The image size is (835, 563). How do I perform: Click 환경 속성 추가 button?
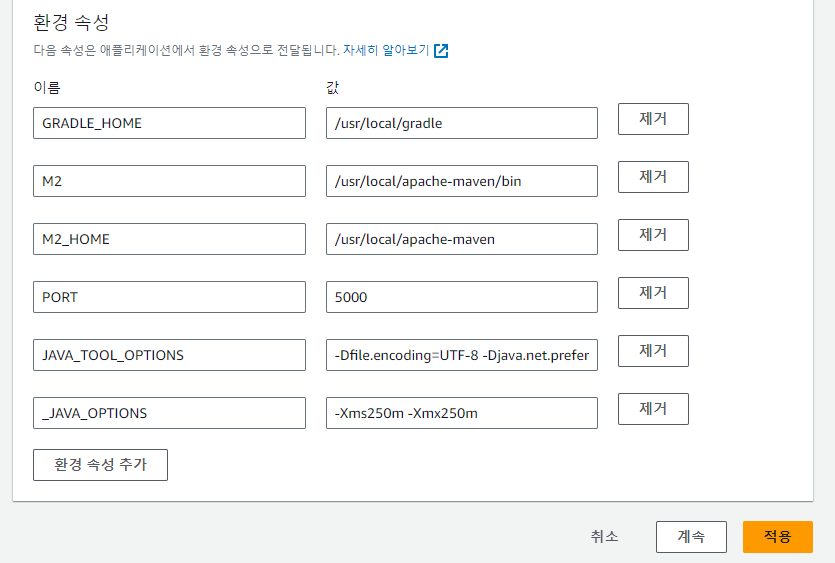pyautogui.click(x=100, y=465)
